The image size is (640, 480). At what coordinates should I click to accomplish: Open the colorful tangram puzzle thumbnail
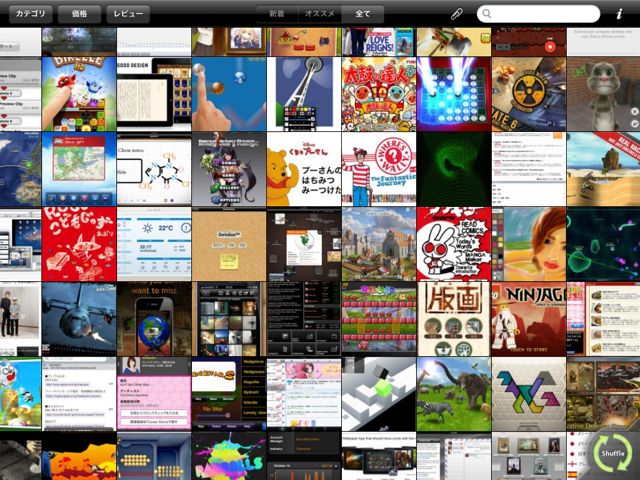(529, 394)
